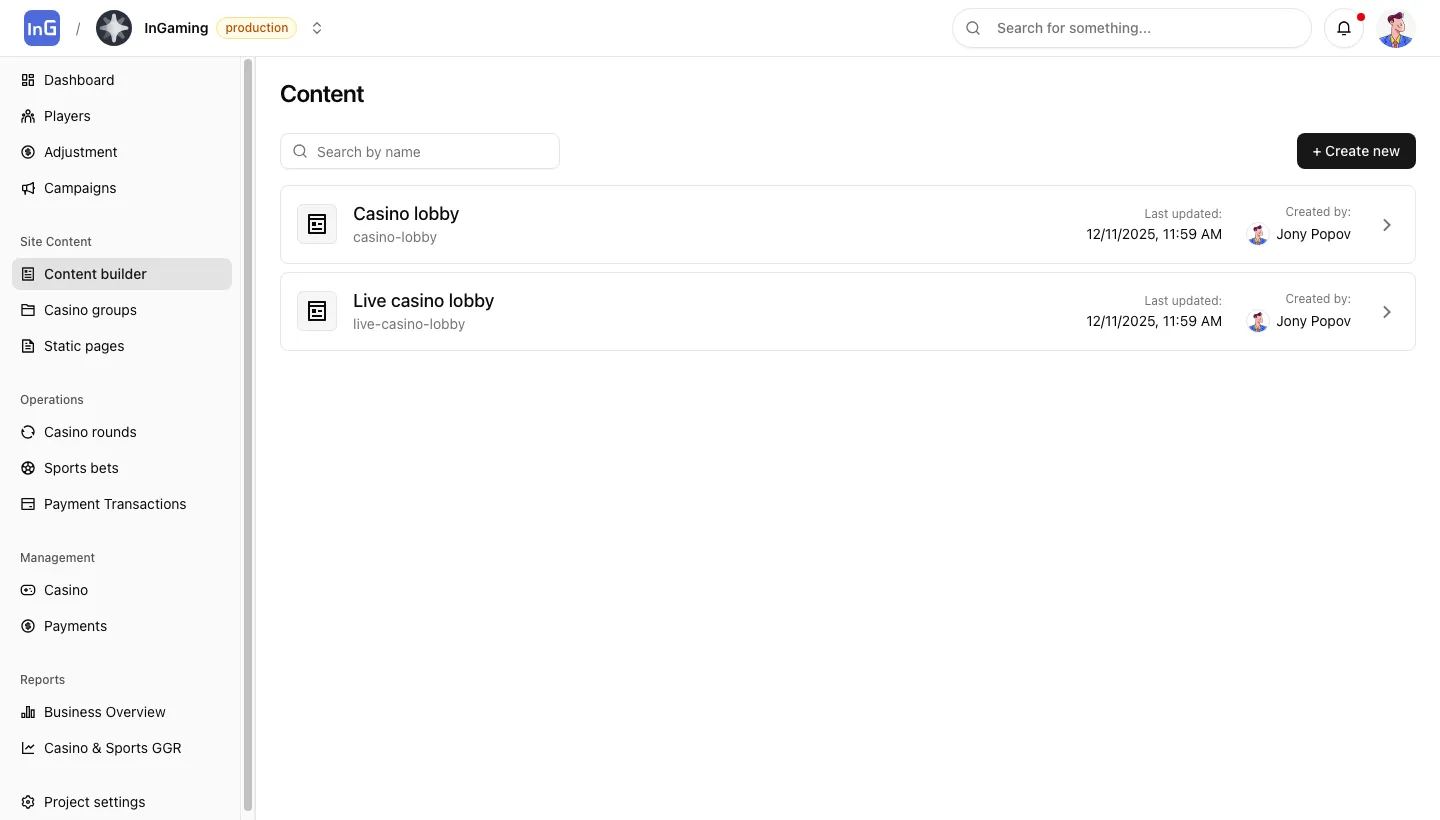Select the Business Overview chart icon
The height and width of the screenshot is (820, 1440).
tap(27, 712)
